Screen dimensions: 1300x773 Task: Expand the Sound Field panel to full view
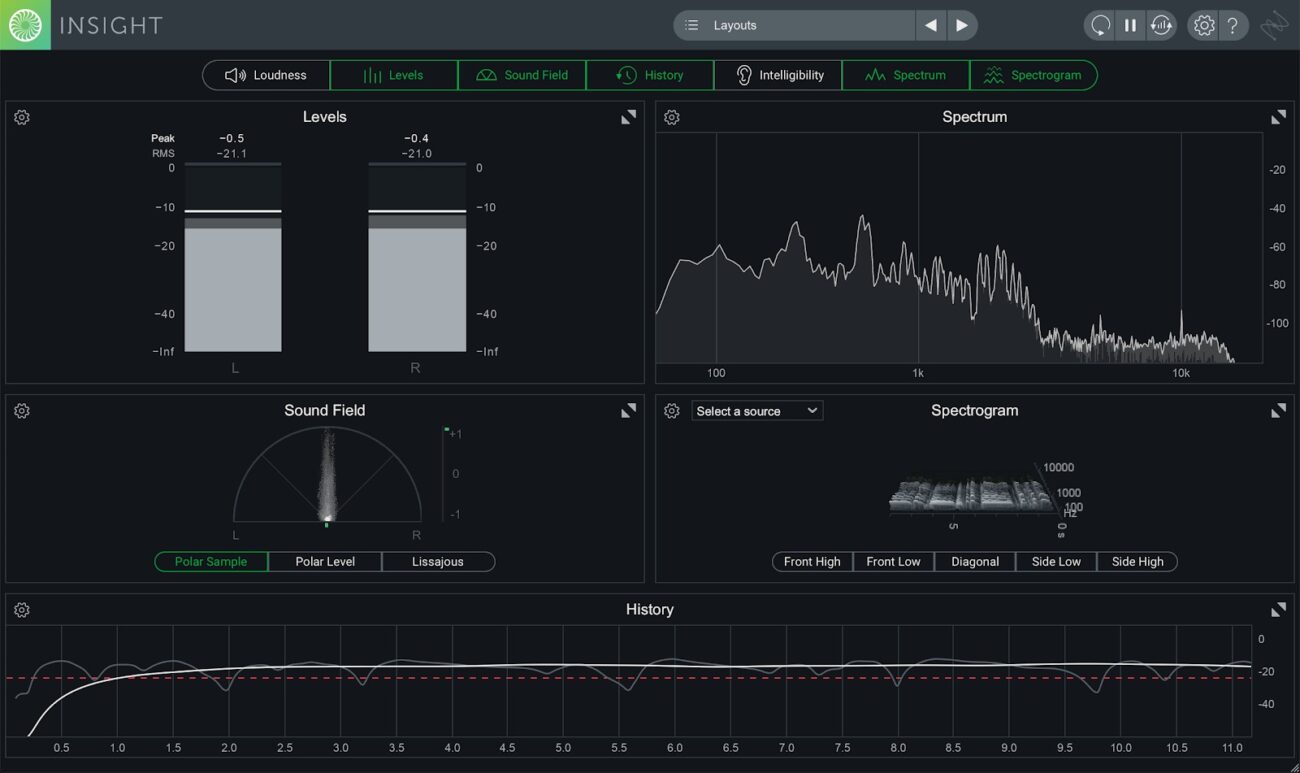(x=628, y=411)
